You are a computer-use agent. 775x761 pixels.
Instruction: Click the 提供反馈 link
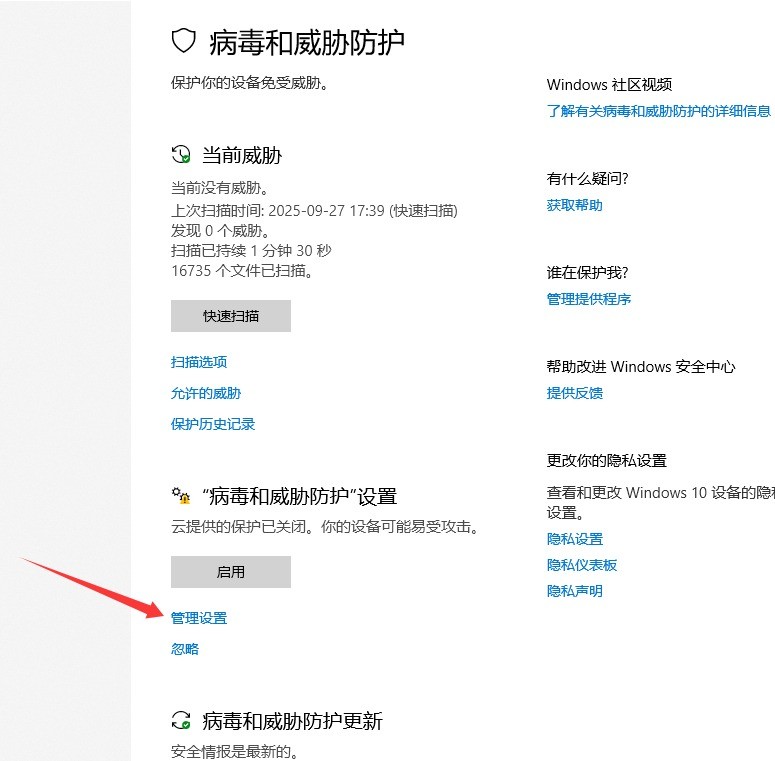coord(574,393)
